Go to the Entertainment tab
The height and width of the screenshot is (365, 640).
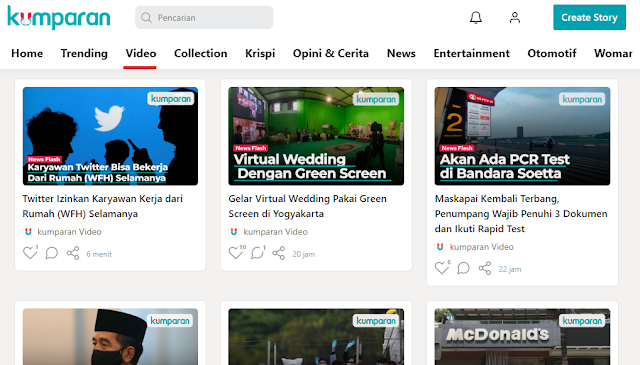pos(471,53)
